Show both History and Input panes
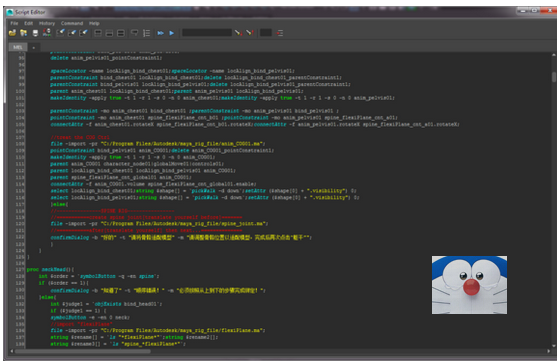The image size is (557, 364). coord(121,33)
